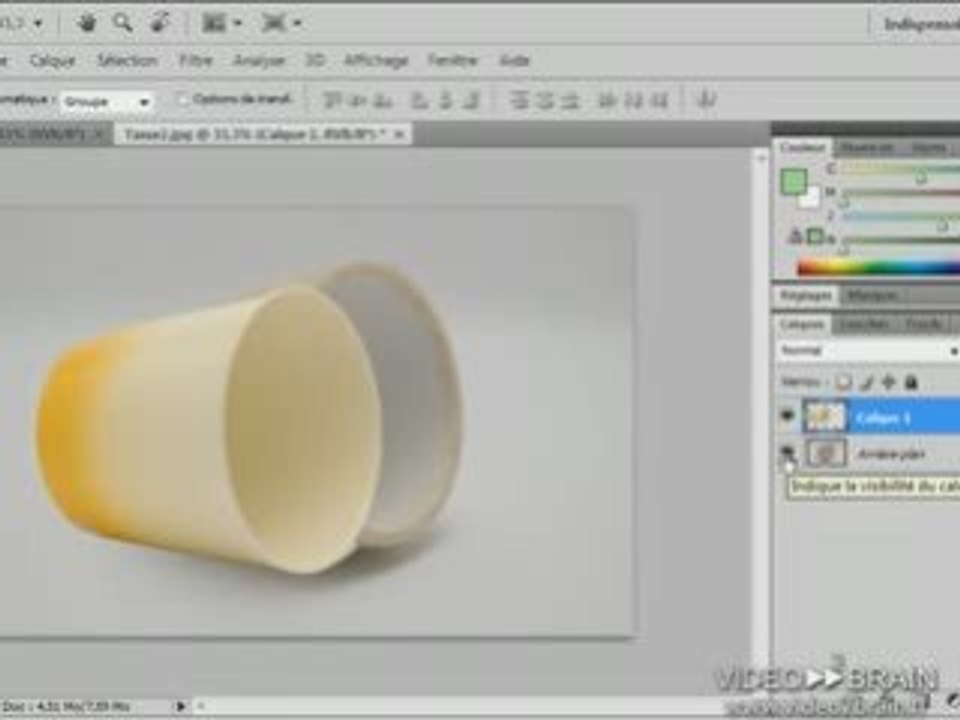Screen dimensions: 960x720
Task: Toggle the lock transparent pixels icon
Action: pos(844,383)
